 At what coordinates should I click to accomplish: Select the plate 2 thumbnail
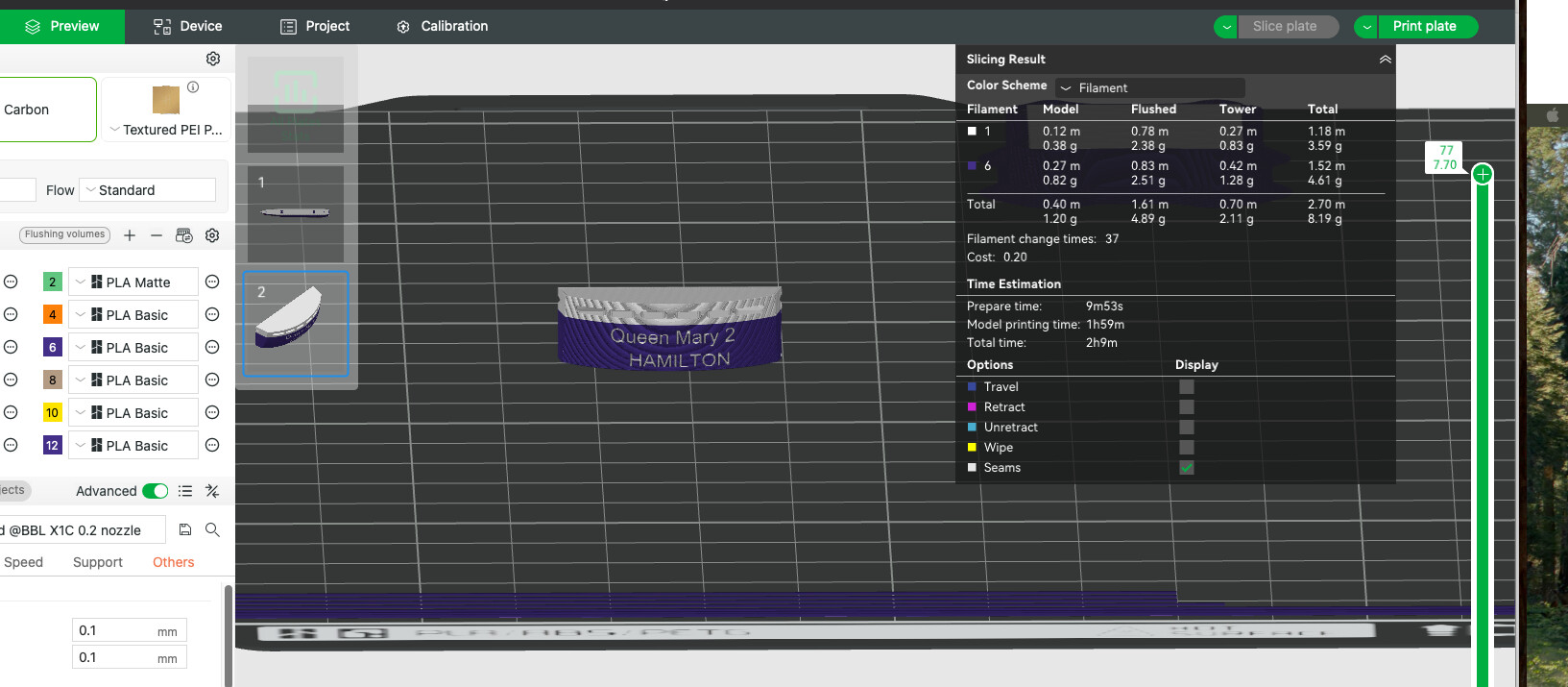[x=296, y=324]
